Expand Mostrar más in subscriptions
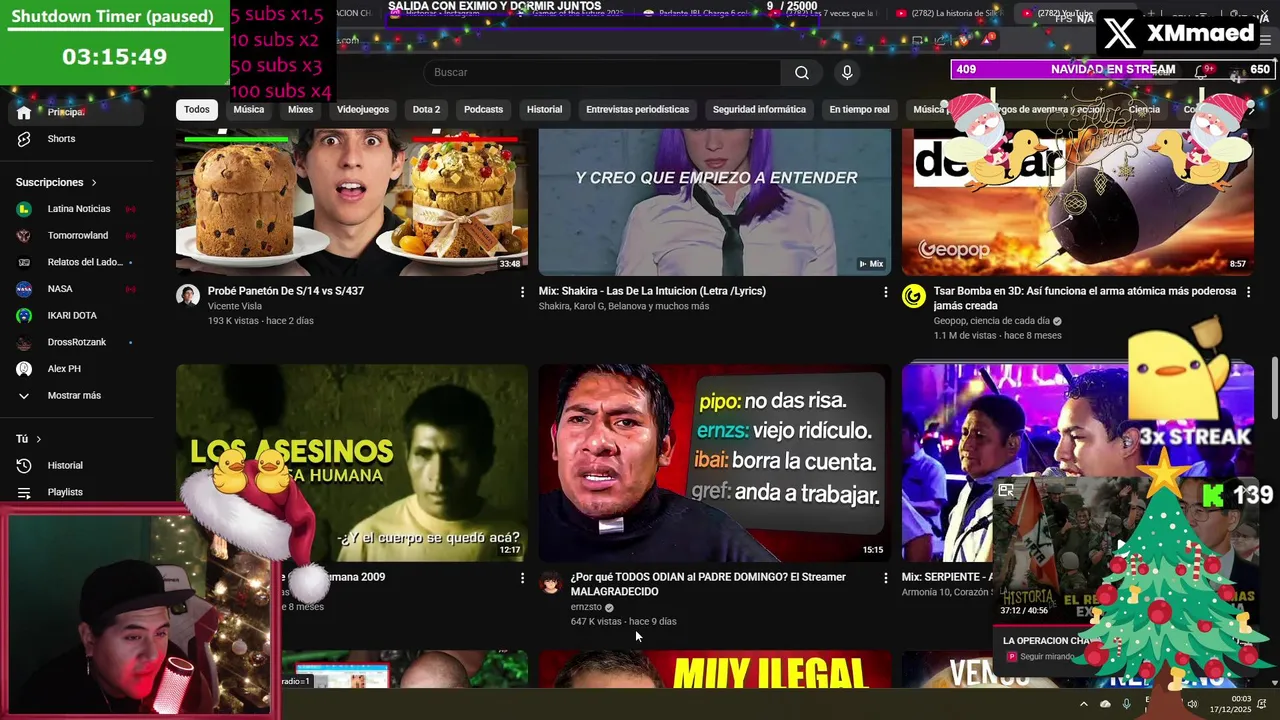 74,396
